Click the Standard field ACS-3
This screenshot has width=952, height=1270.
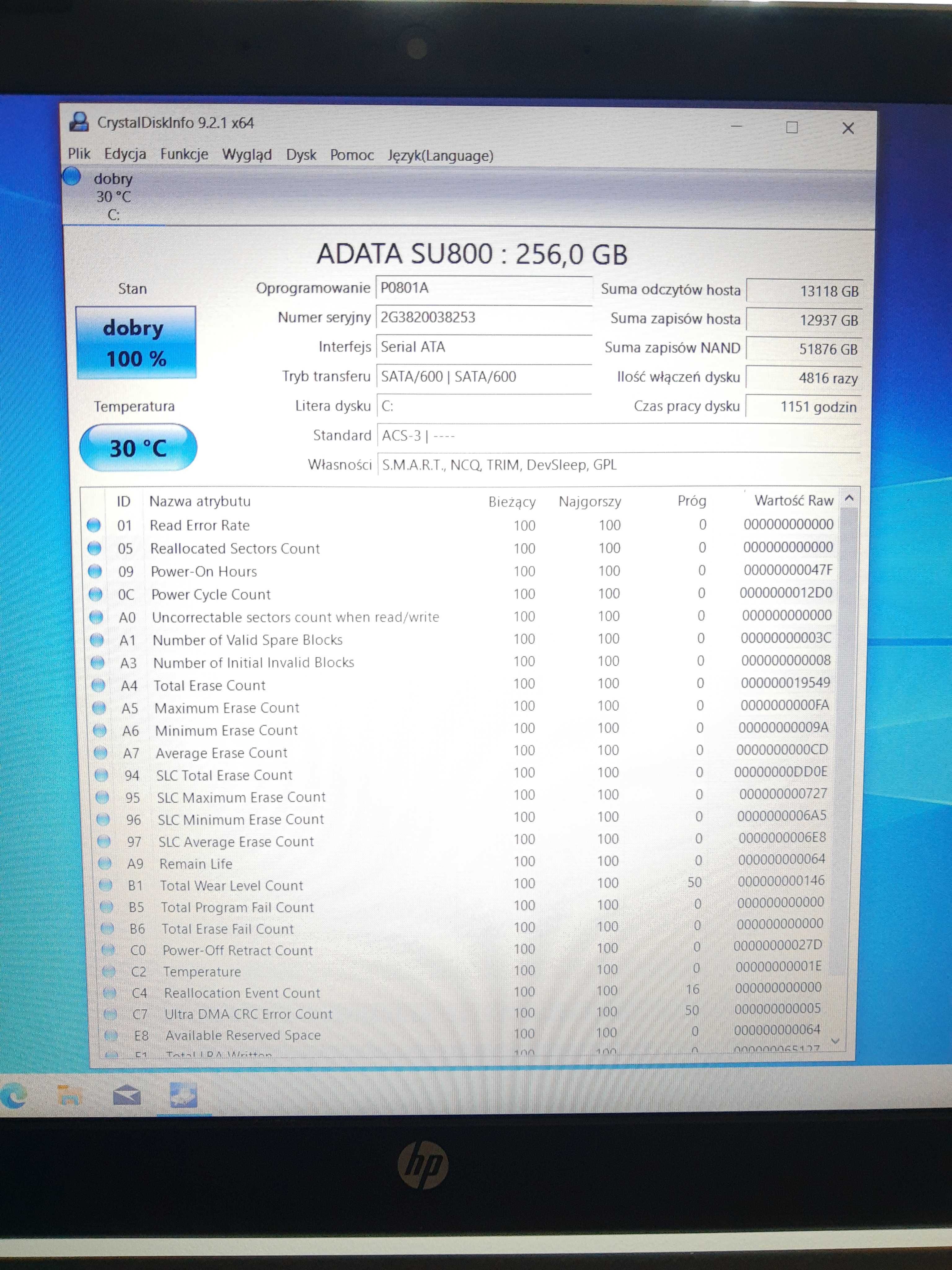pyautogui.click(x=619, y=436)
